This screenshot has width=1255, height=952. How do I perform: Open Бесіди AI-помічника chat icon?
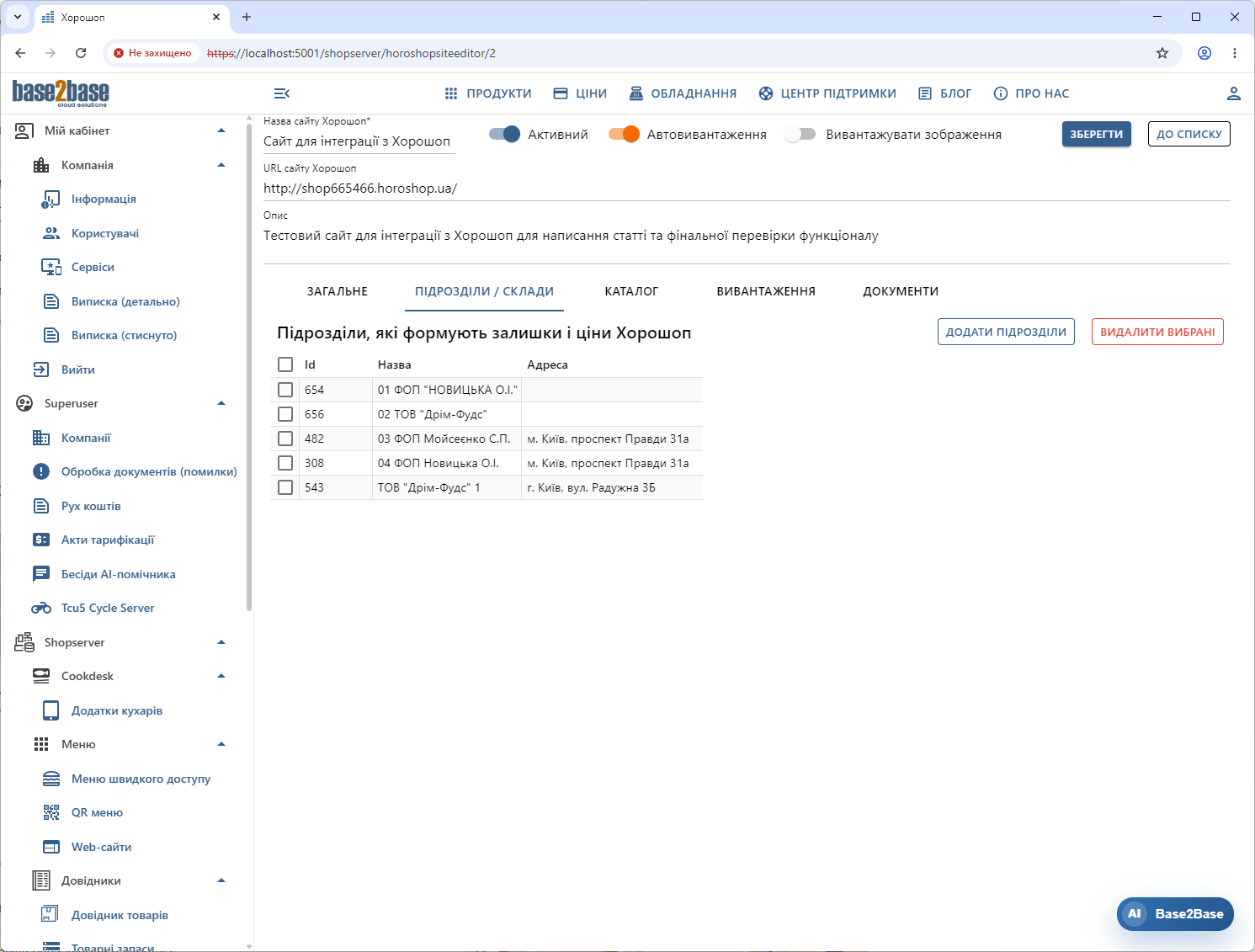(41, 574)
